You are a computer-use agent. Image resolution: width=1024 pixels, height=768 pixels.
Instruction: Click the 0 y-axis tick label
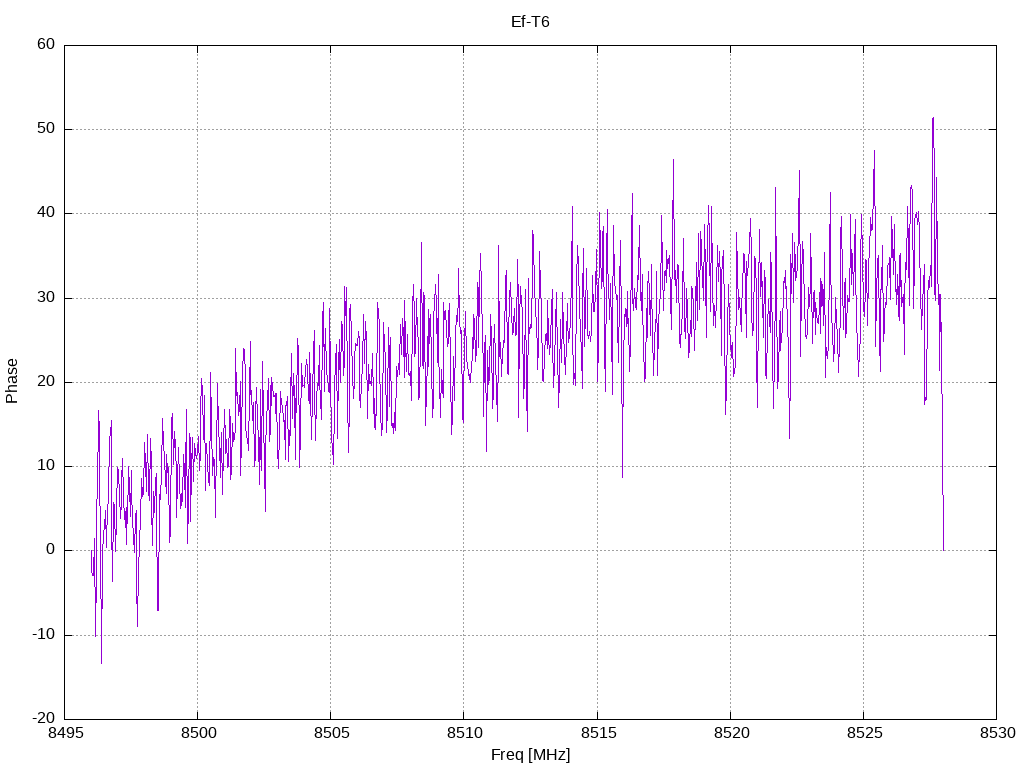(x=51, y=550)
